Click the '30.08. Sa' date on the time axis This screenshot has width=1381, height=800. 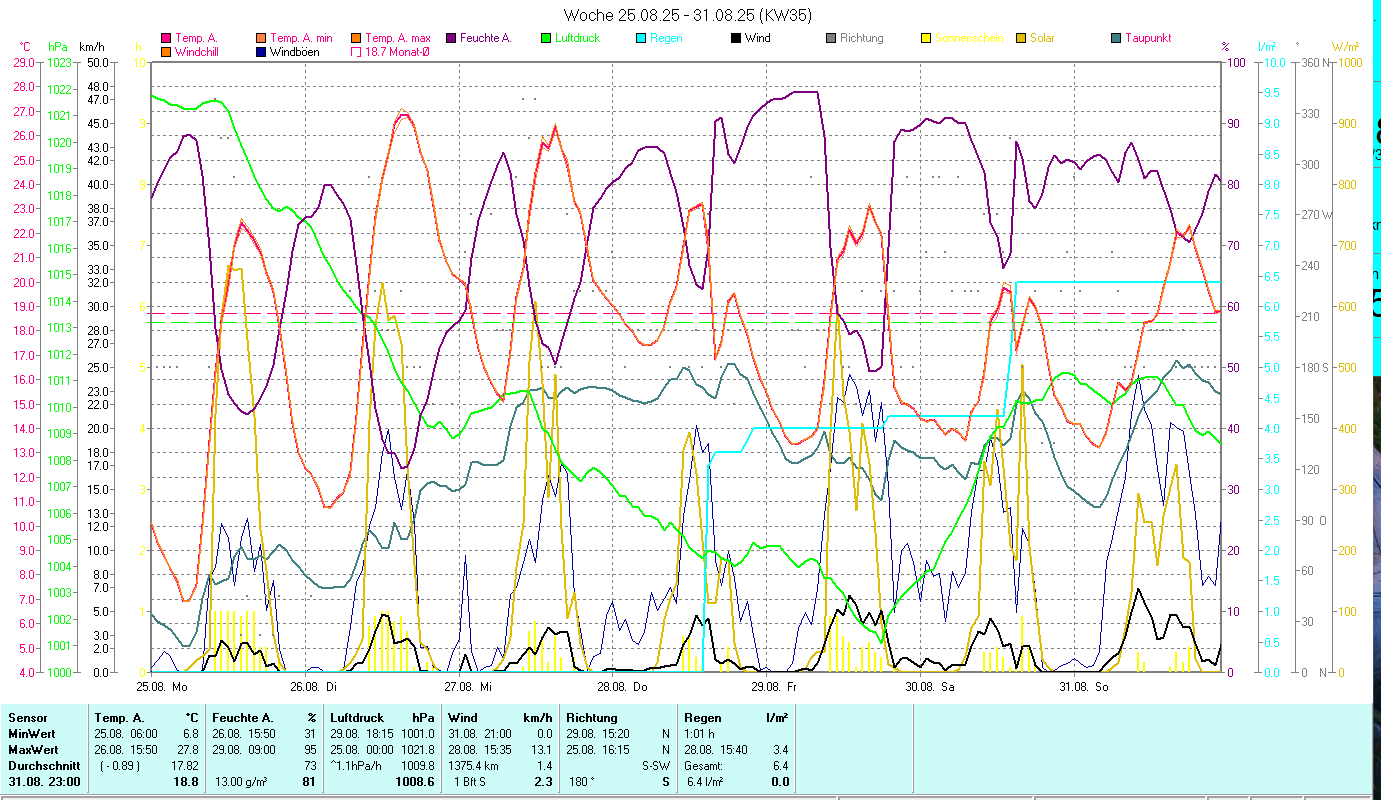pos(930,687)
